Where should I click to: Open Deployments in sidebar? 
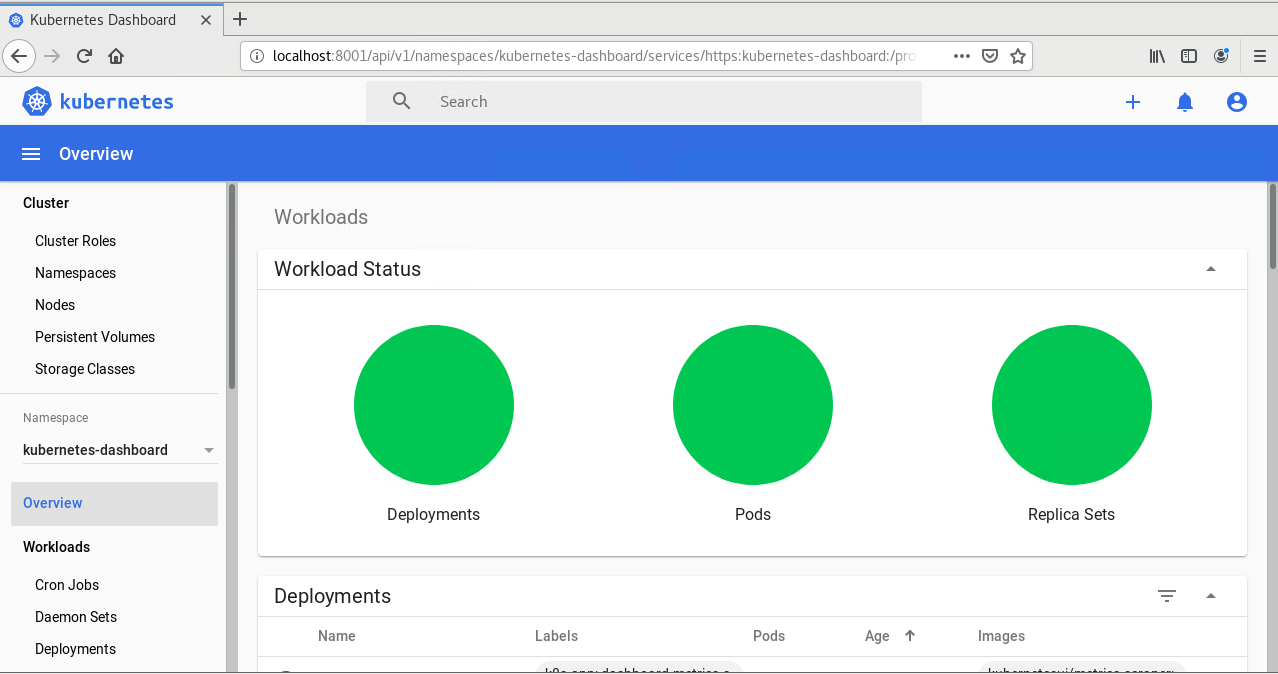[x=75, y=649]
